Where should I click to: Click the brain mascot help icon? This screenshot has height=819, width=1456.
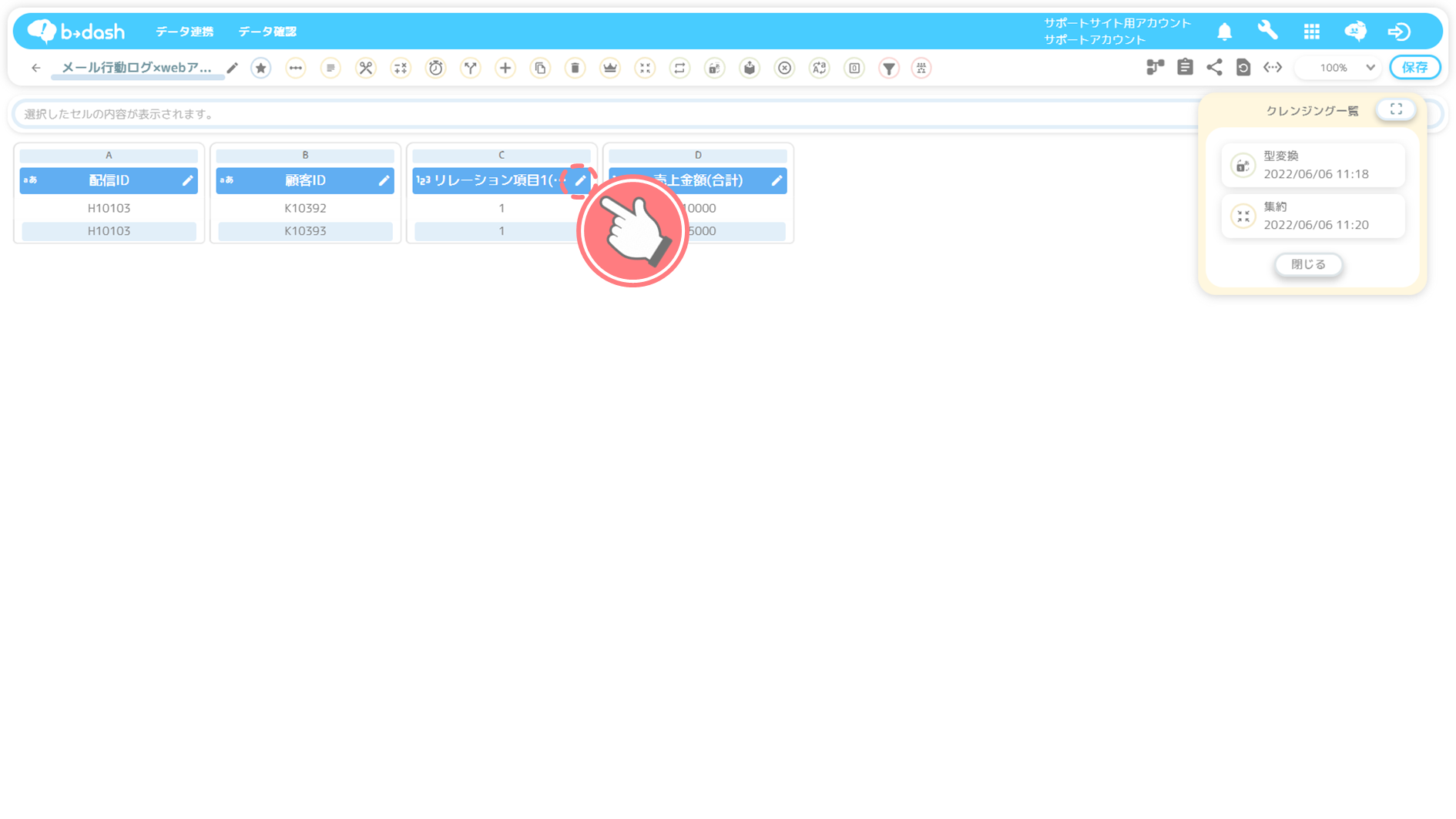1356,31
